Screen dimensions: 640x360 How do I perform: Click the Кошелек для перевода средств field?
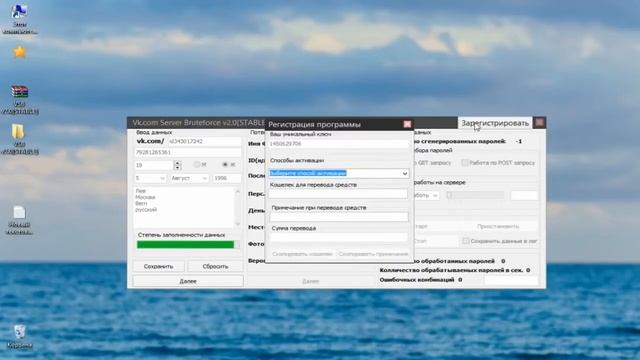point(338,194)
